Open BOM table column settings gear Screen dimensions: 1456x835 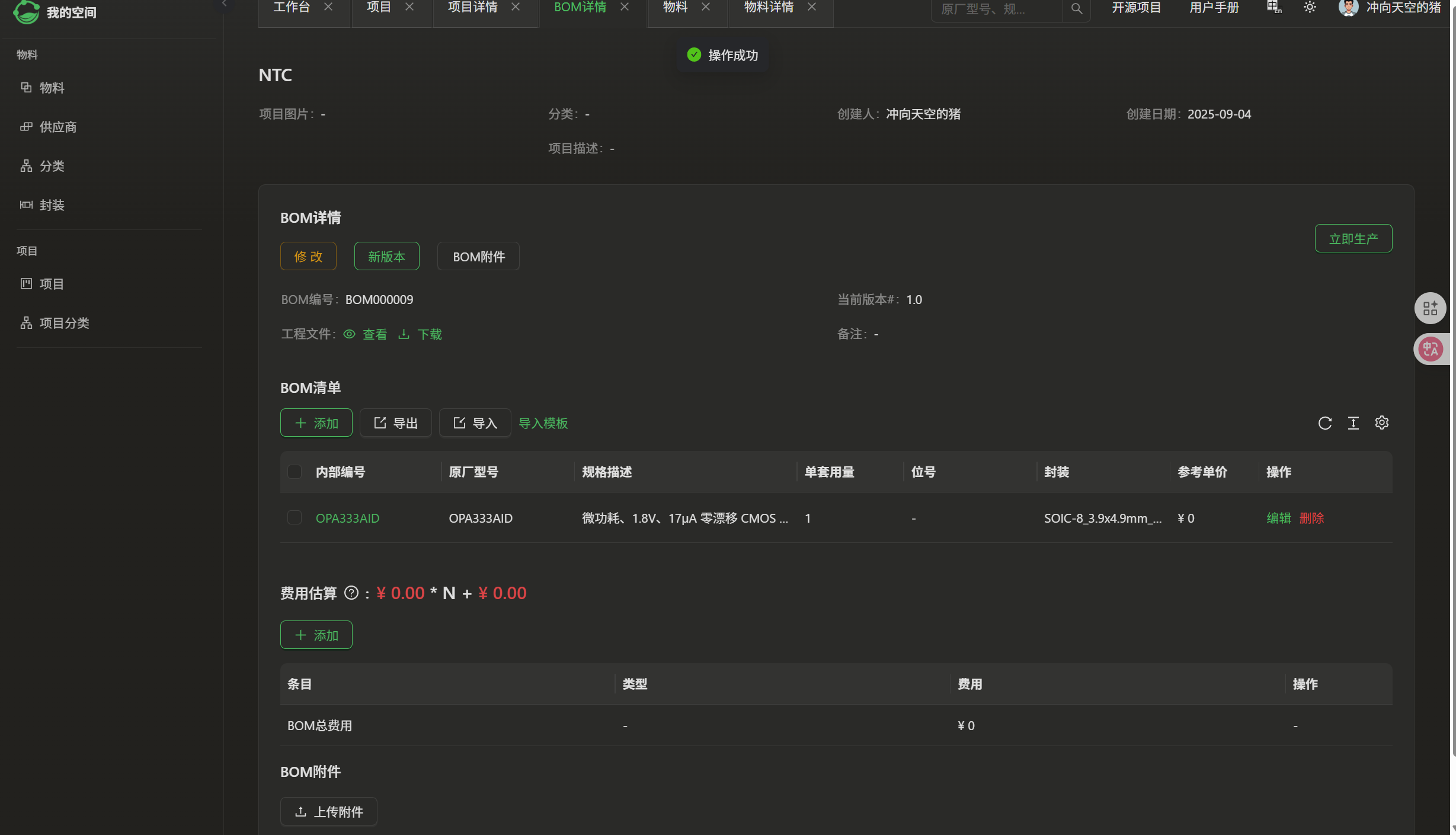[1381, 423]
